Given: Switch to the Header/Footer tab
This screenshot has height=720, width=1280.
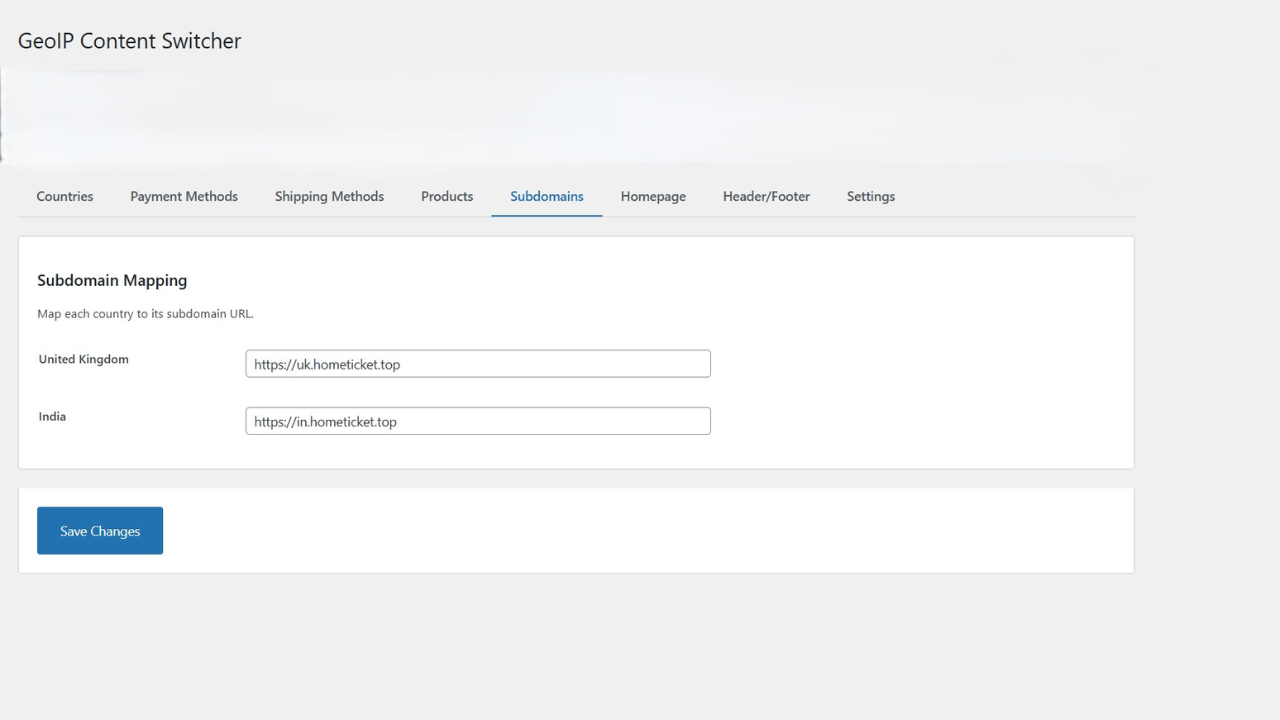Looking at the screenshot, I should (x=766, y=196).
